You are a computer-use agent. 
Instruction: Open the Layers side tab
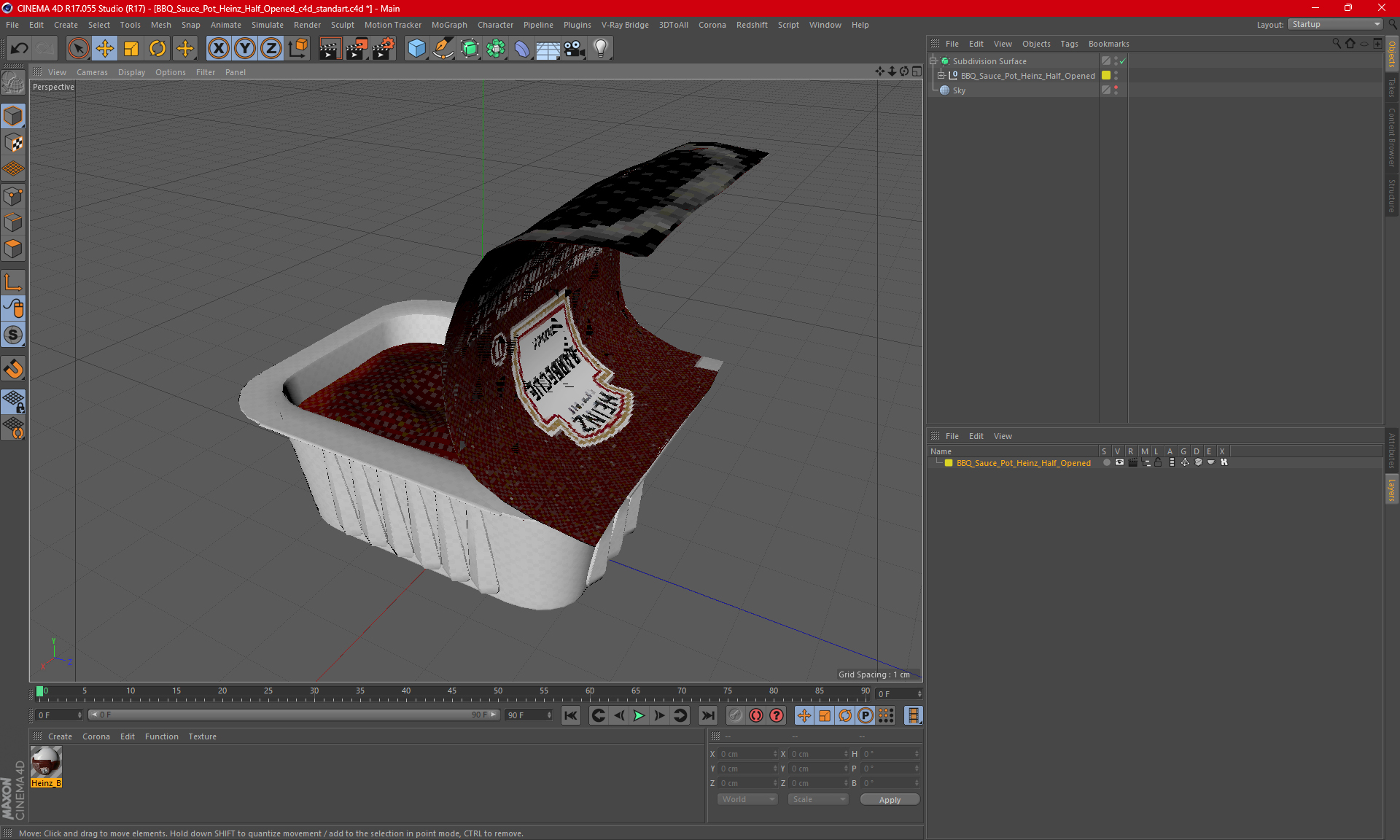(1392, 489)
